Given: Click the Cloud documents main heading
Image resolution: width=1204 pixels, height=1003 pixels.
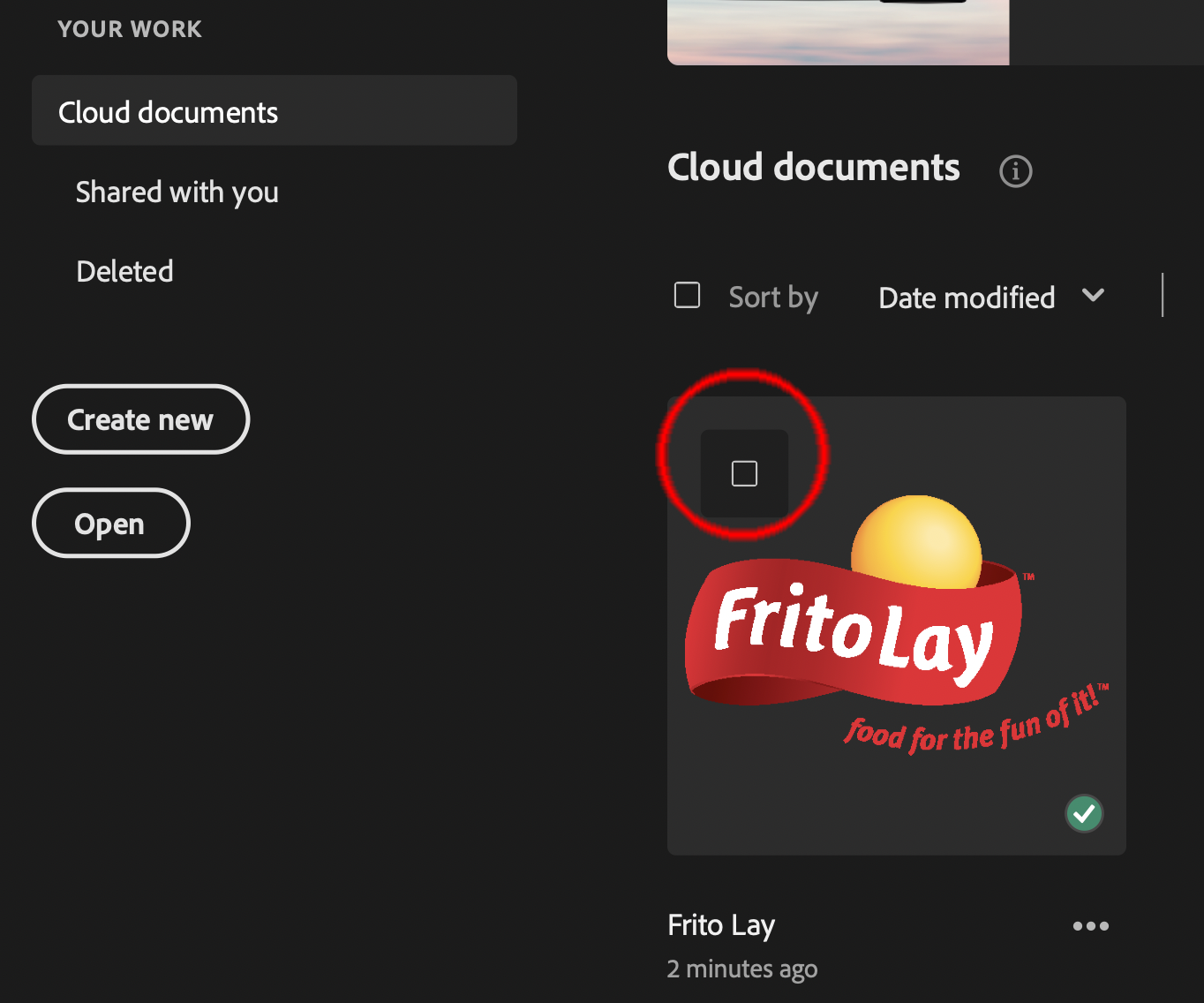Looking at the screenshot, I should (x=813, y=168).
